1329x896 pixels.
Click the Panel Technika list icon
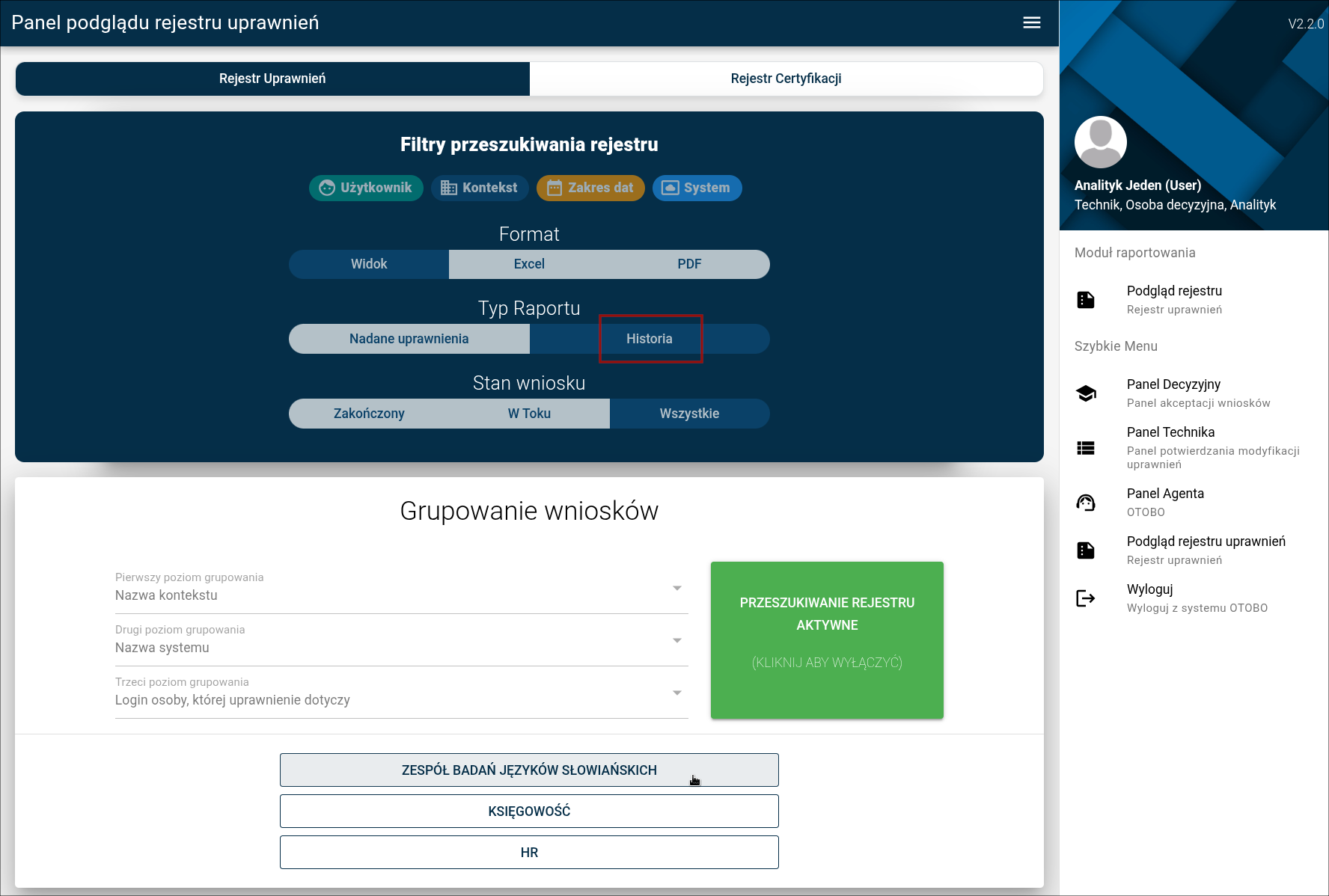[1085, 448]
